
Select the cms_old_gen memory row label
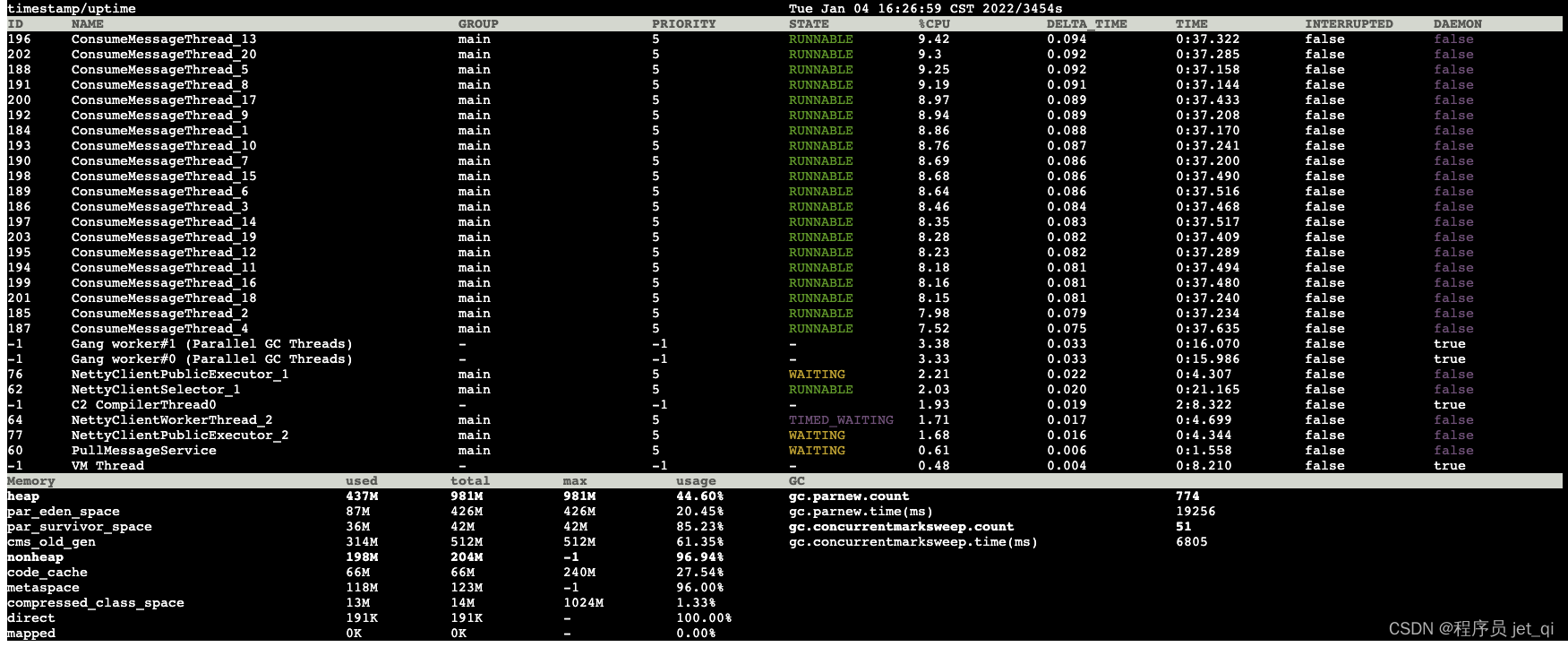[x=51, y=542]
